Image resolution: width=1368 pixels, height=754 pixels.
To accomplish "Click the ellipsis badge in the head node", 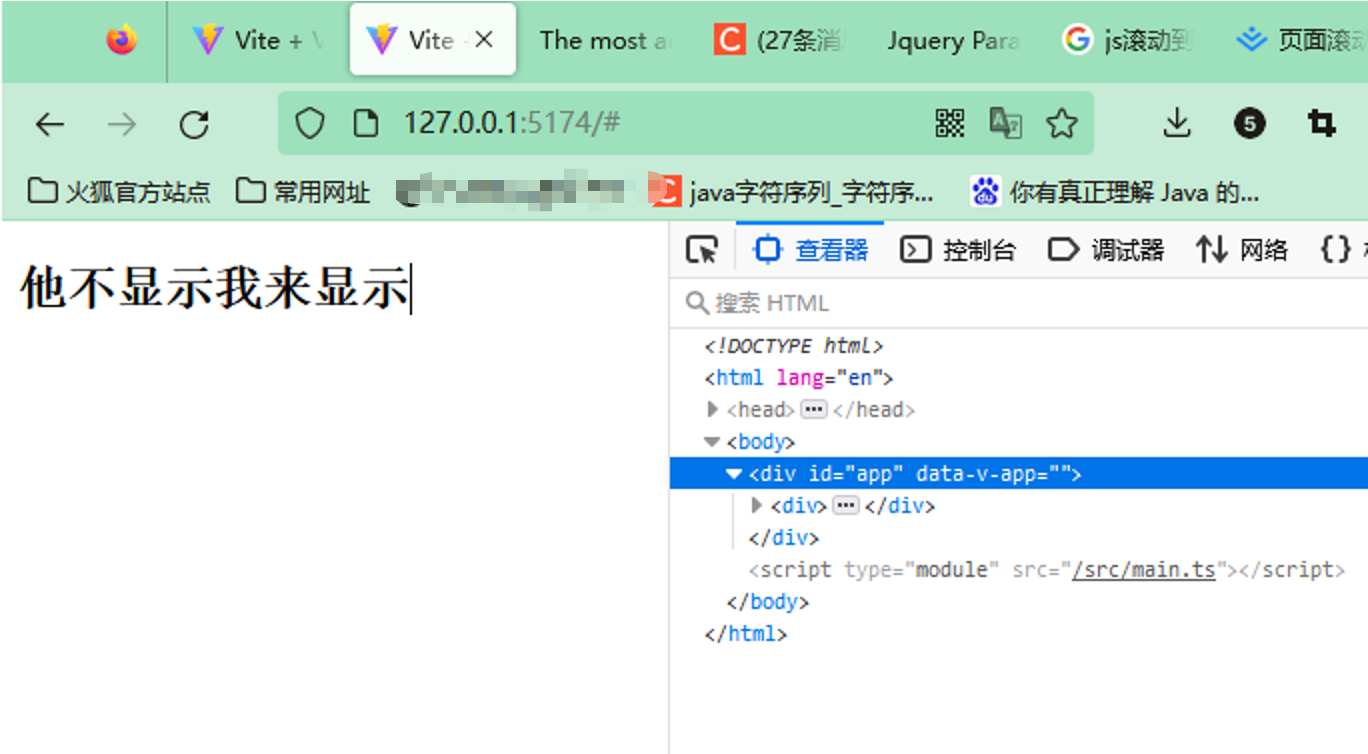I will click(814, 409).
